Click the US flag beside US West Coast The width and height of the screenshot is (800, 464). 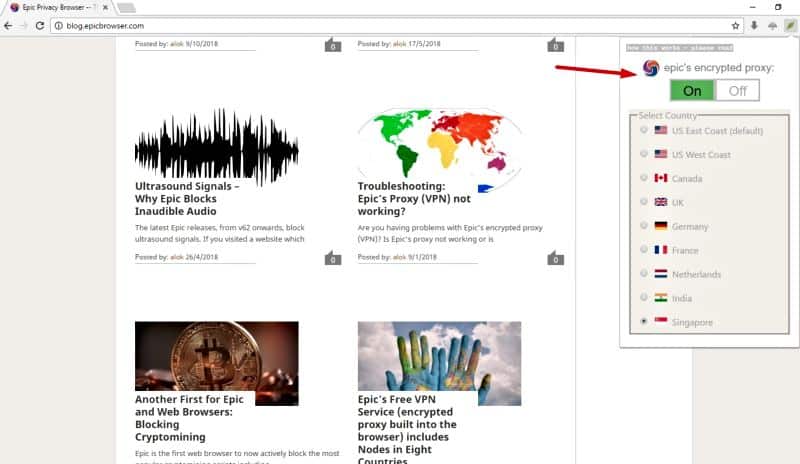pos(661,154)
